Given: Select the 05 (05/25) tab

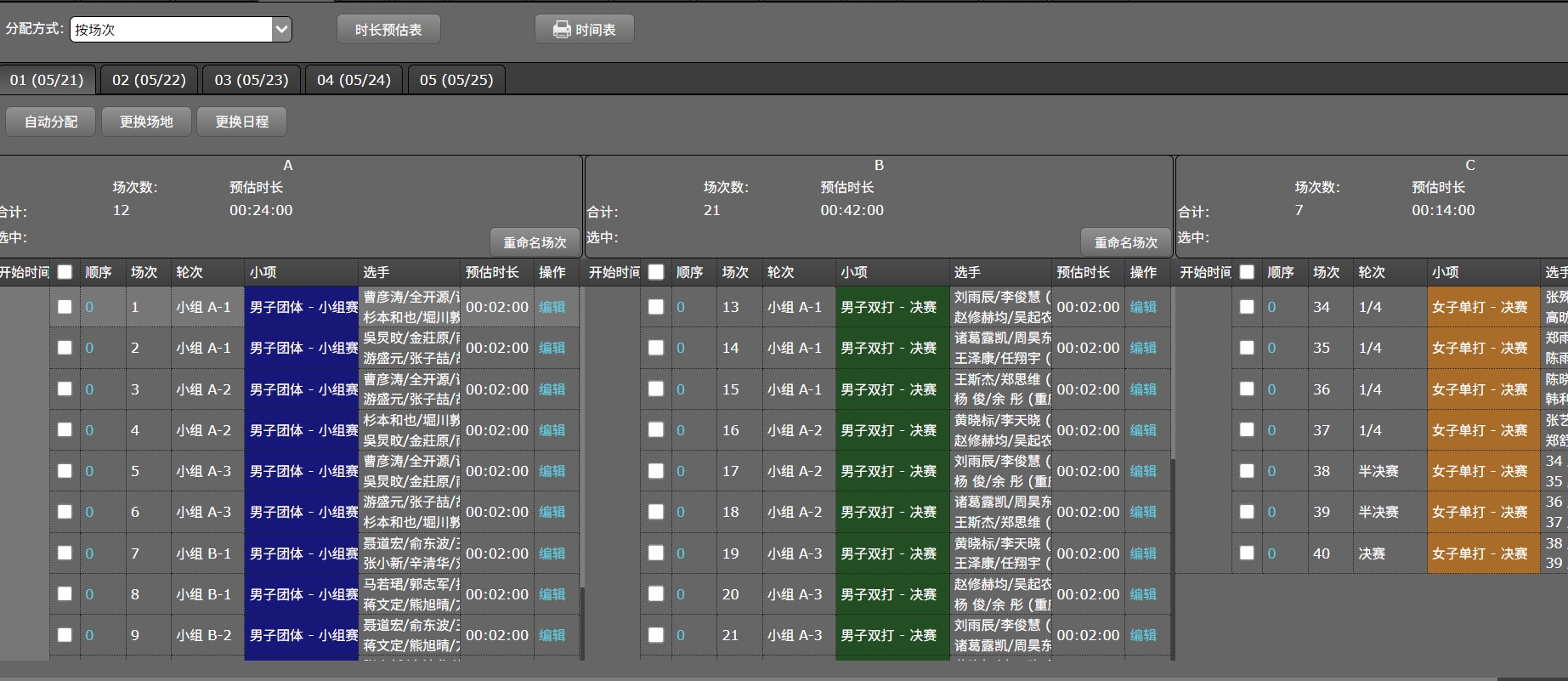Looking at the screenshot, I should [x=456, y=80].
